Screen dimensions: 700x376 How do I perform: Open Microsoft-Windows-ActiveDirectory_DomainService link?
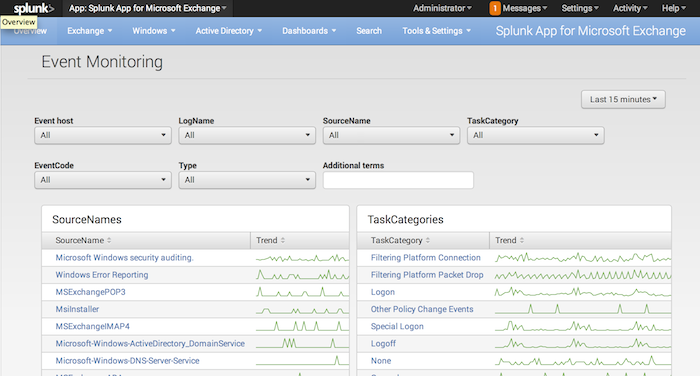[150, 343]
